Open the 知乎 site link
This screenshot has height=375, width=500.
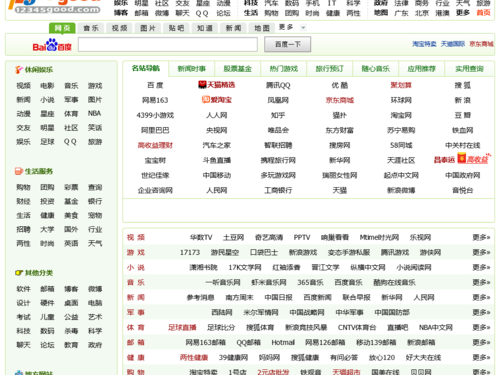[x=278, y=115]
